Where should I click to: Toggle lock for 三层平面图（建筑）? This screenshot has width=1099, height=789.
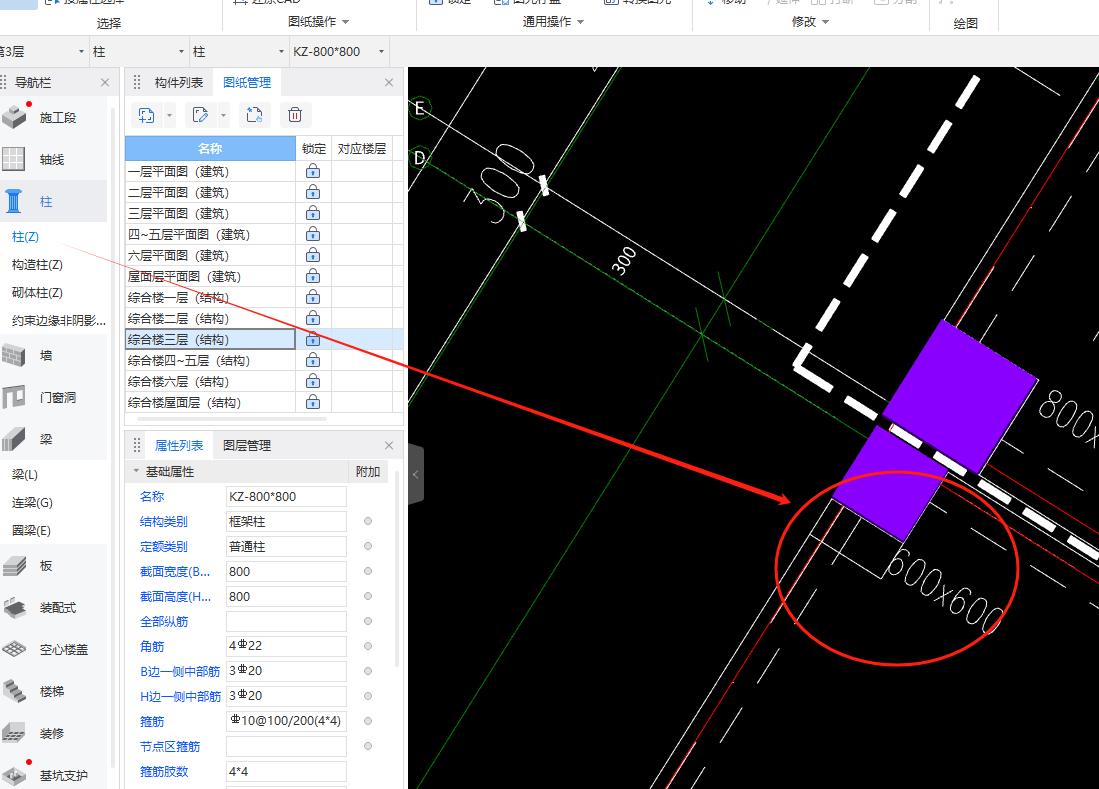(x=313, y=213)
